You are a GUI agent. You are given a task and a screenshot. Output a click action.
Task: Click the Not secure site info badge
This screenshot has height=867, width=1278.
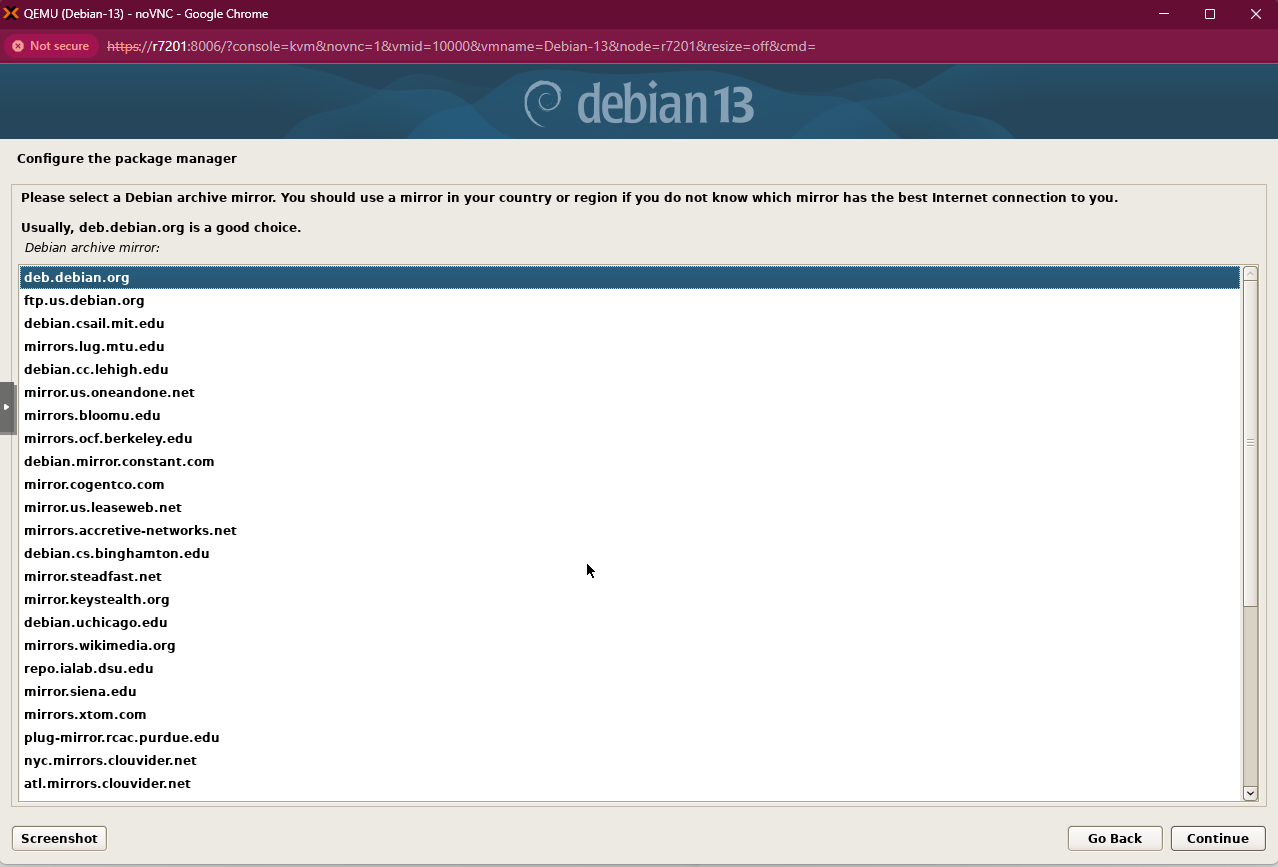click(50, 46)
